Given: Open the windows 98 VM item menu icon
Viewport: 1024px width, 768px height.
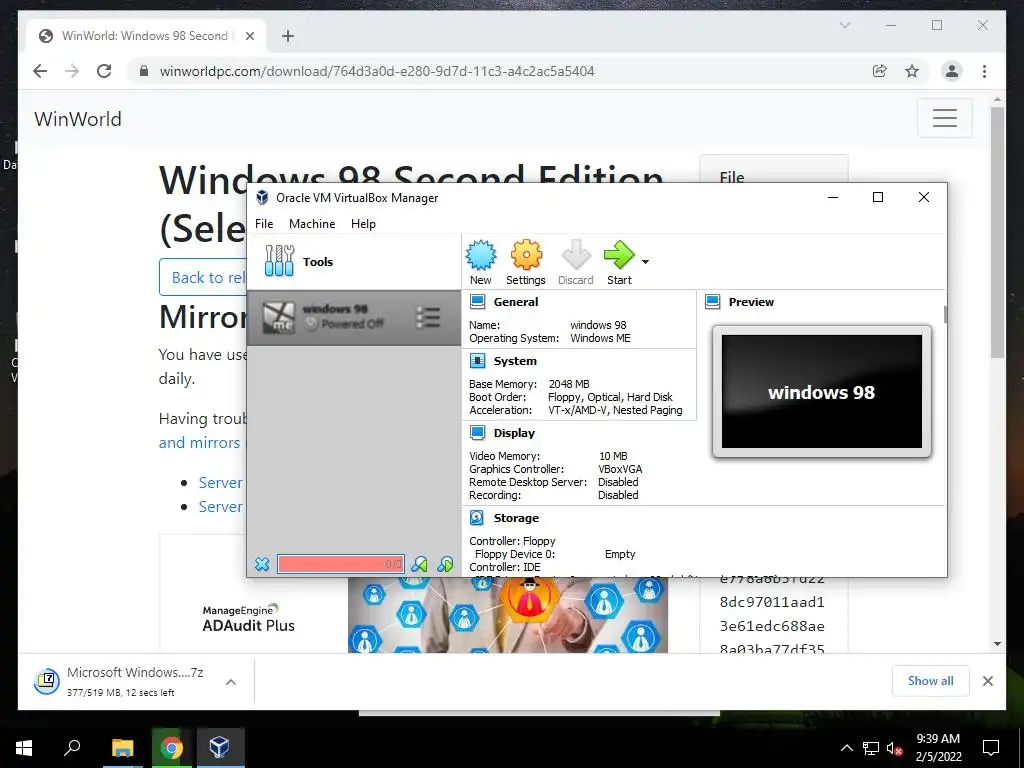Looking at the screenshot, I should (x=428, y=317).
